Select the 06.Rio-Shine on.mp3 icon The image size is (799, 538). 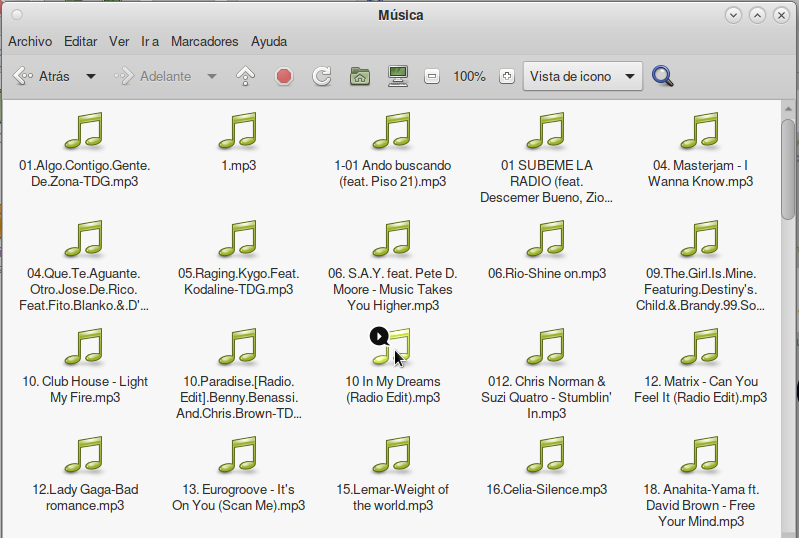546,238
